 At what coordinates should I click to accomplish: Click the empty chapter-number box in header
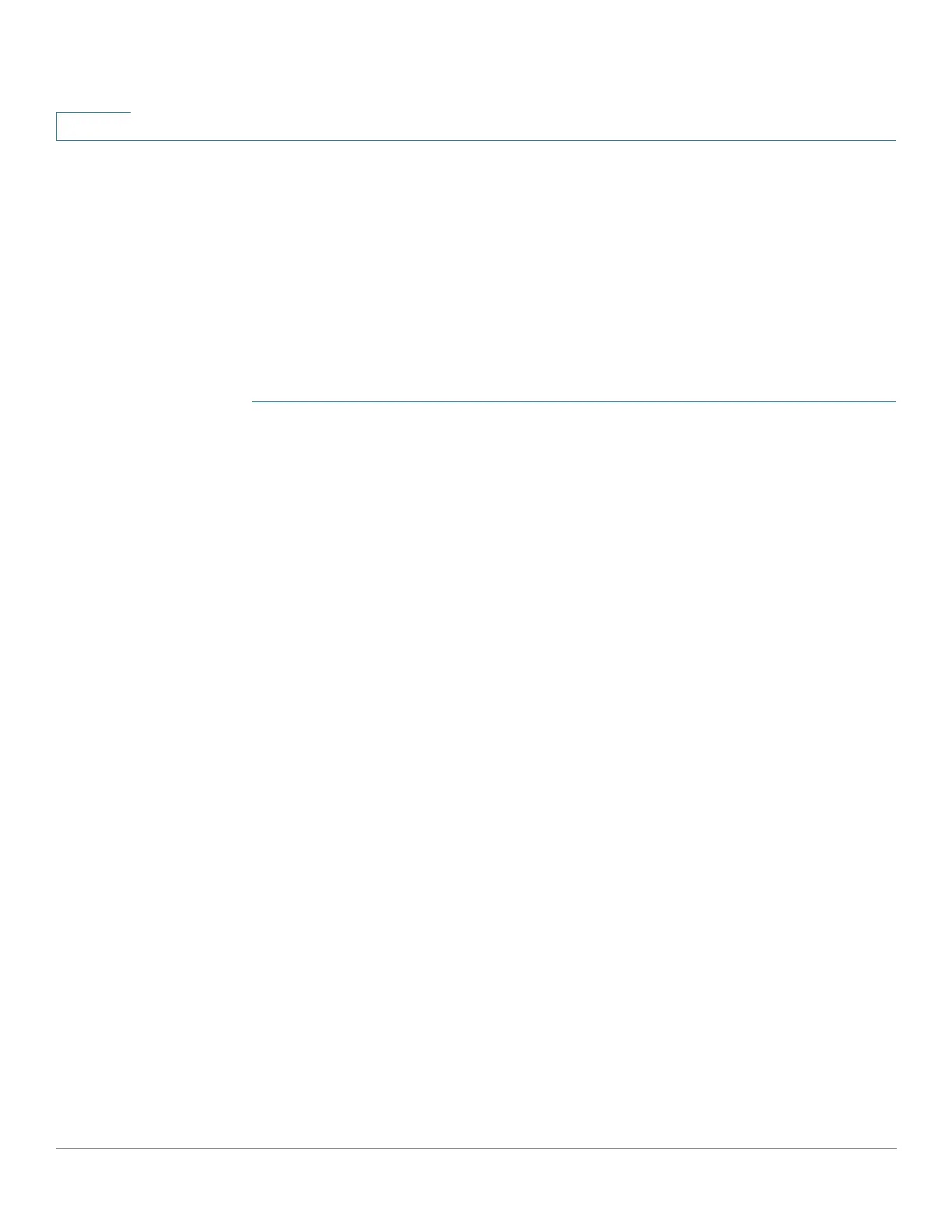point(93,126)
